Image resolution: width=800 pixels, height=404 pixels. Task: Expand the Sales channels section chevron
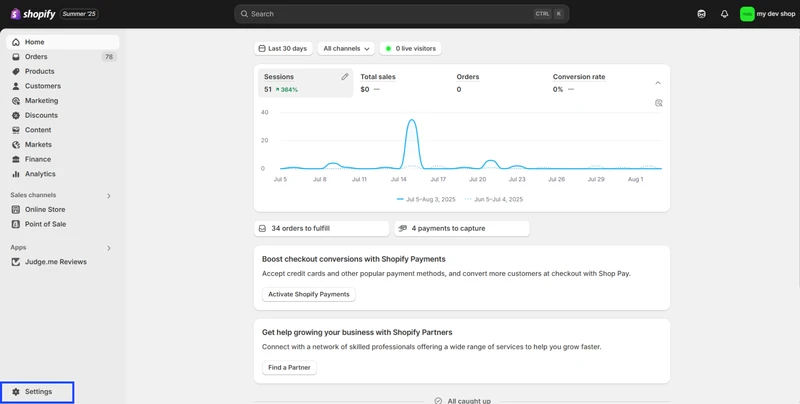point(109,196)
